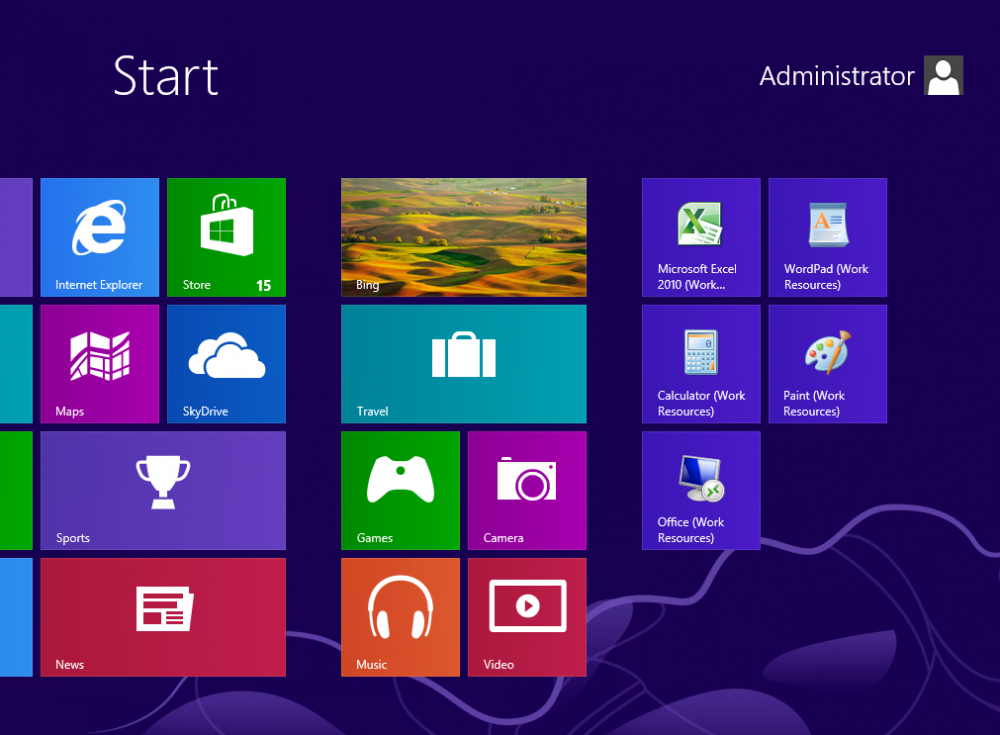Open the Maps tile
Viewport: 1000px width, 735px height.
pyautogui.click(x=99, y=364)
